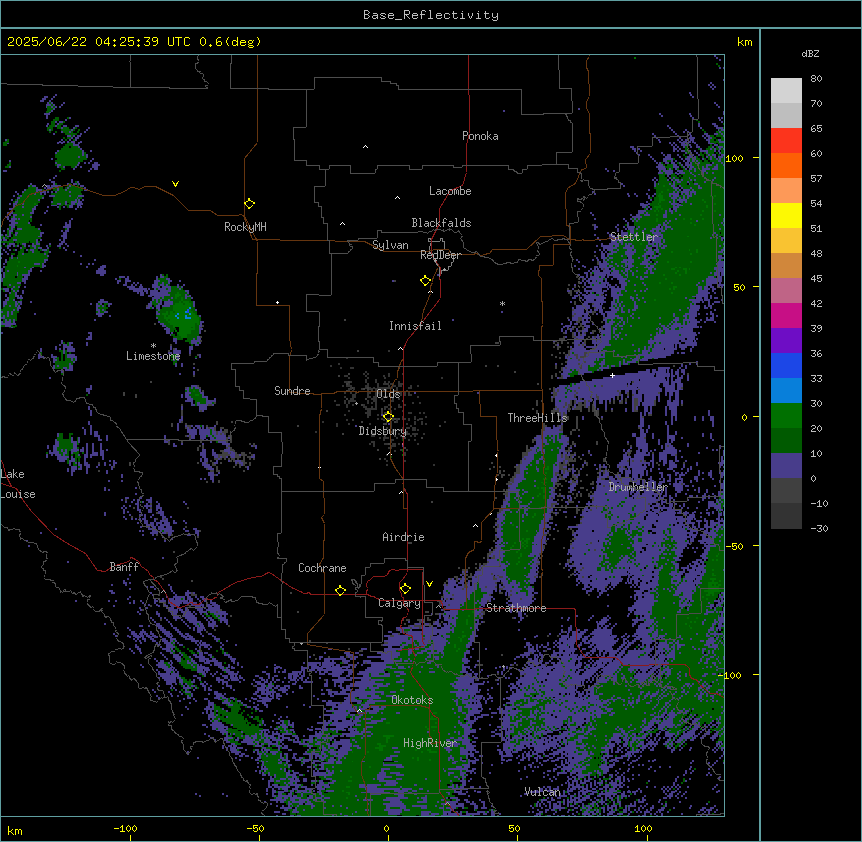Click the yellow diamond marker above Calgary label
The image size is (862, 842).
[x=405, y=589]
